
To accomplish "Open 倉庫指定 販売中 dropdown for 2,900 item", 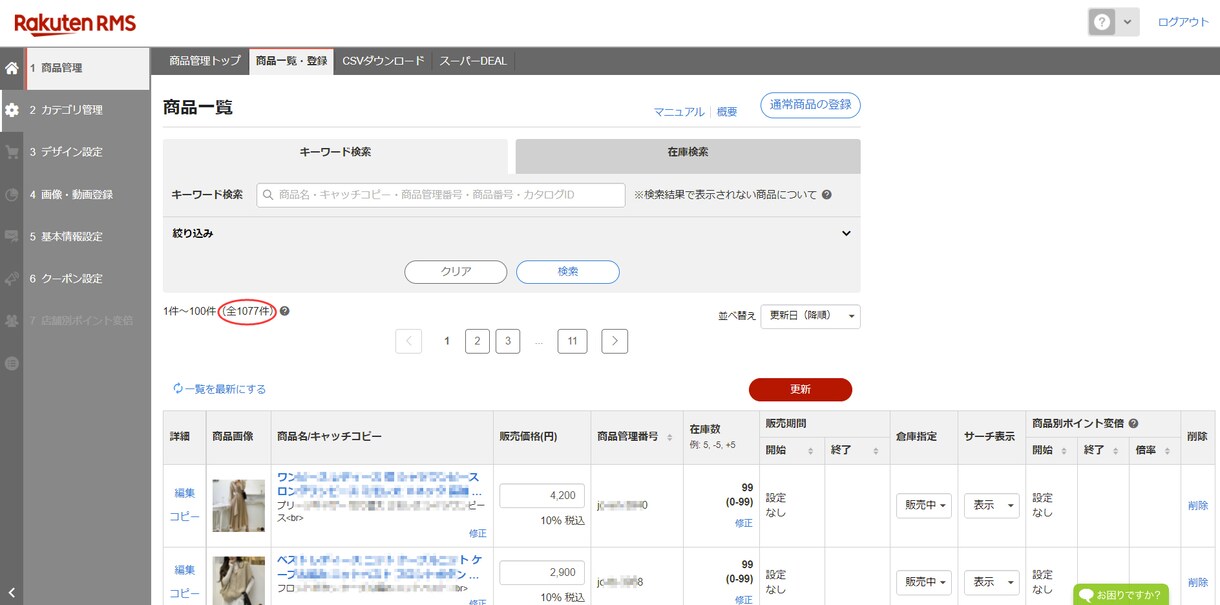I will (923, 582).
